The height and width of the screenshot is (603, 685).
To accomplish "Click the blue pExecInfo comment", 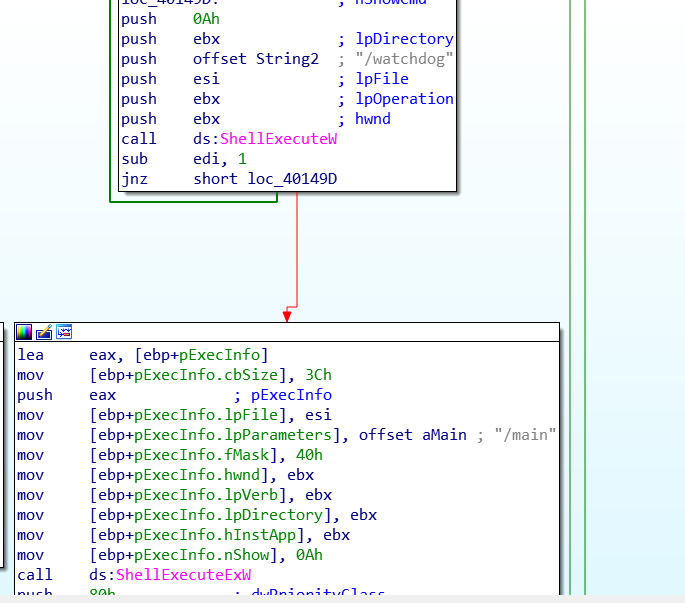I will 291,395.
